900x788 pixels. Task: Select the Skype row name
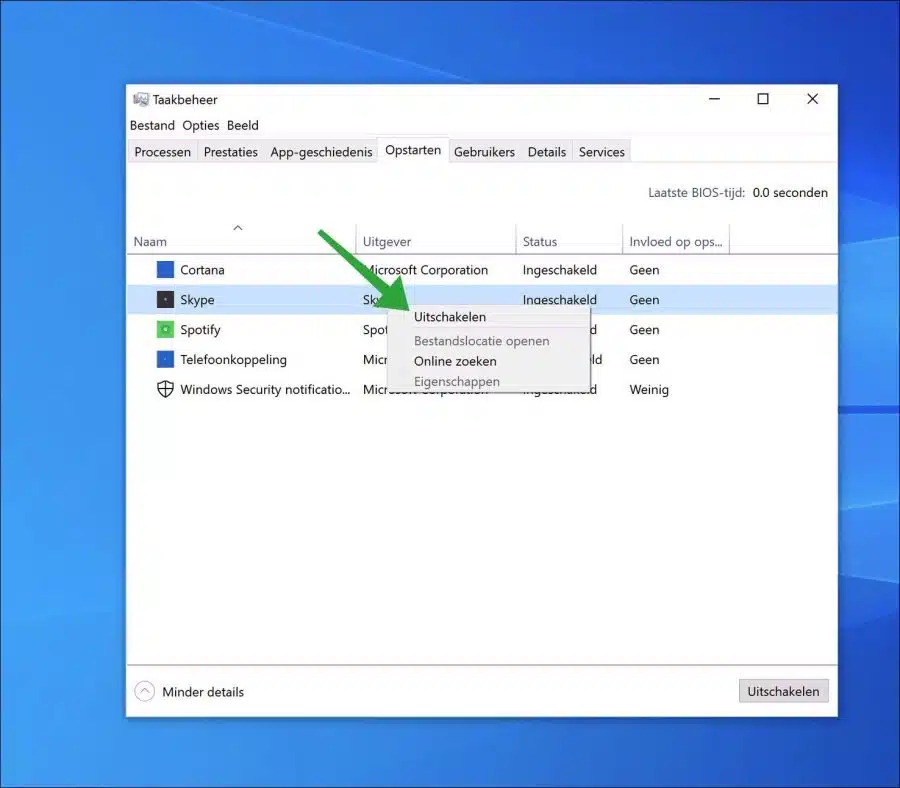[x=197, y=300]
